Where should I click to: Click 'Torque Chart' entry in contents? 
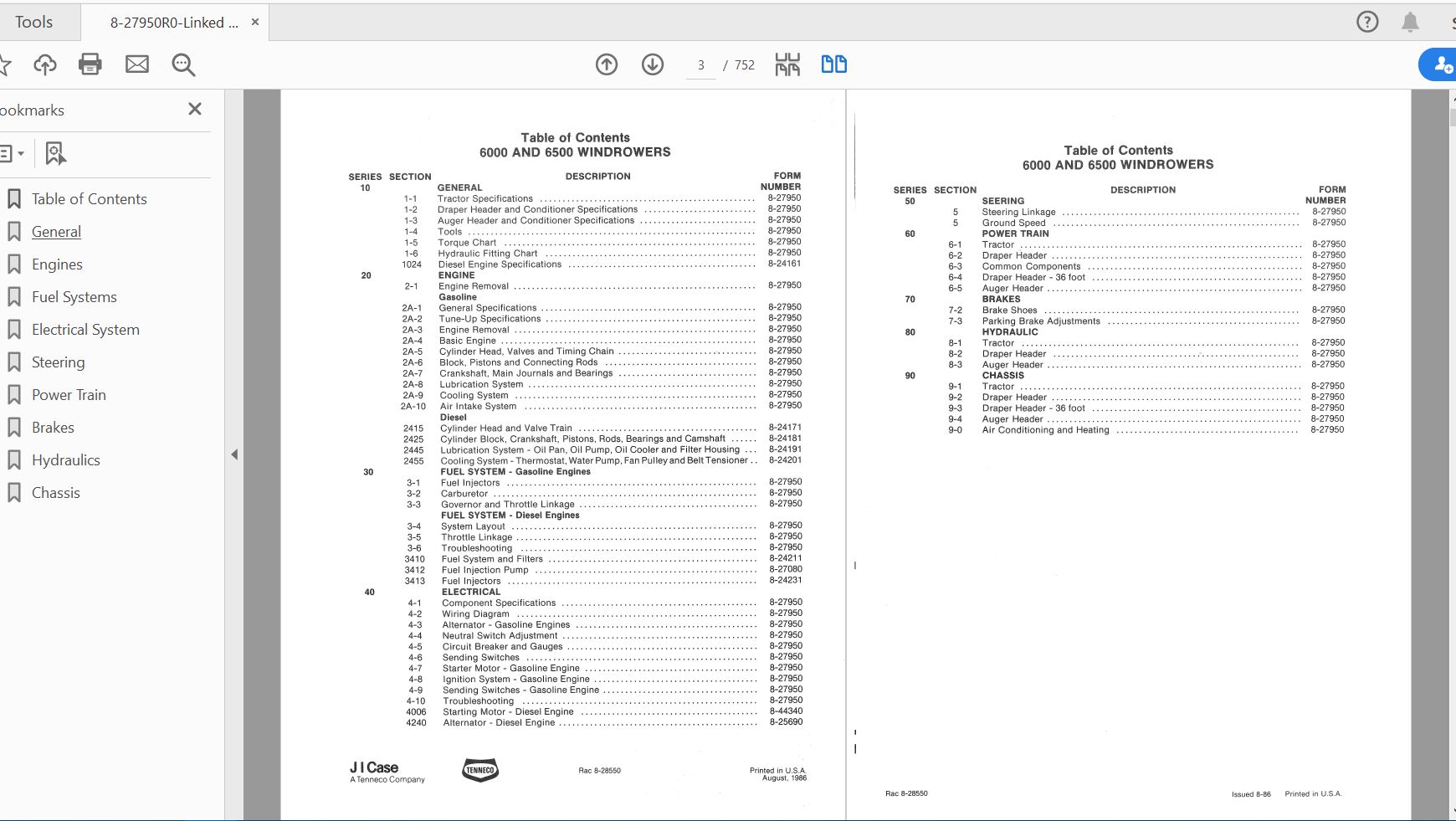[467, 243]
